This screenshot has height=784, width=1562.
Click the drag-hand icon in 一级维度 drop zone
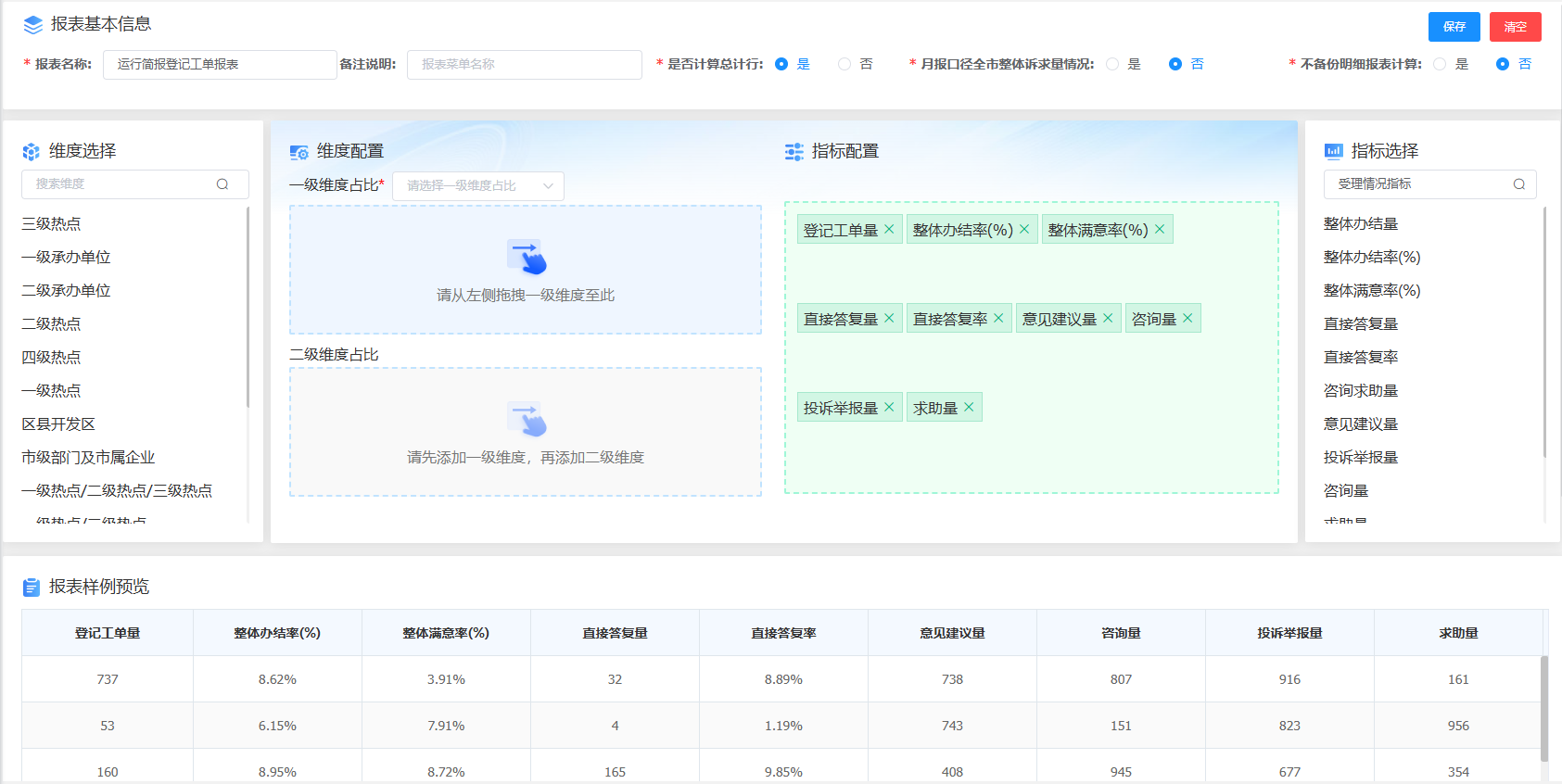[527, 257]
